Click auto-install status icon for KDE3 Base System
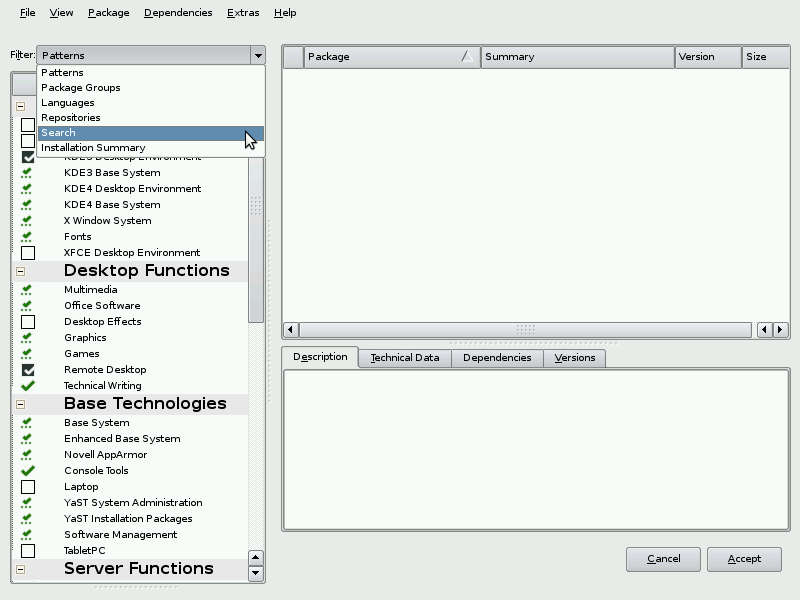This screenshot has height=600, width=800. click(27, 173)
